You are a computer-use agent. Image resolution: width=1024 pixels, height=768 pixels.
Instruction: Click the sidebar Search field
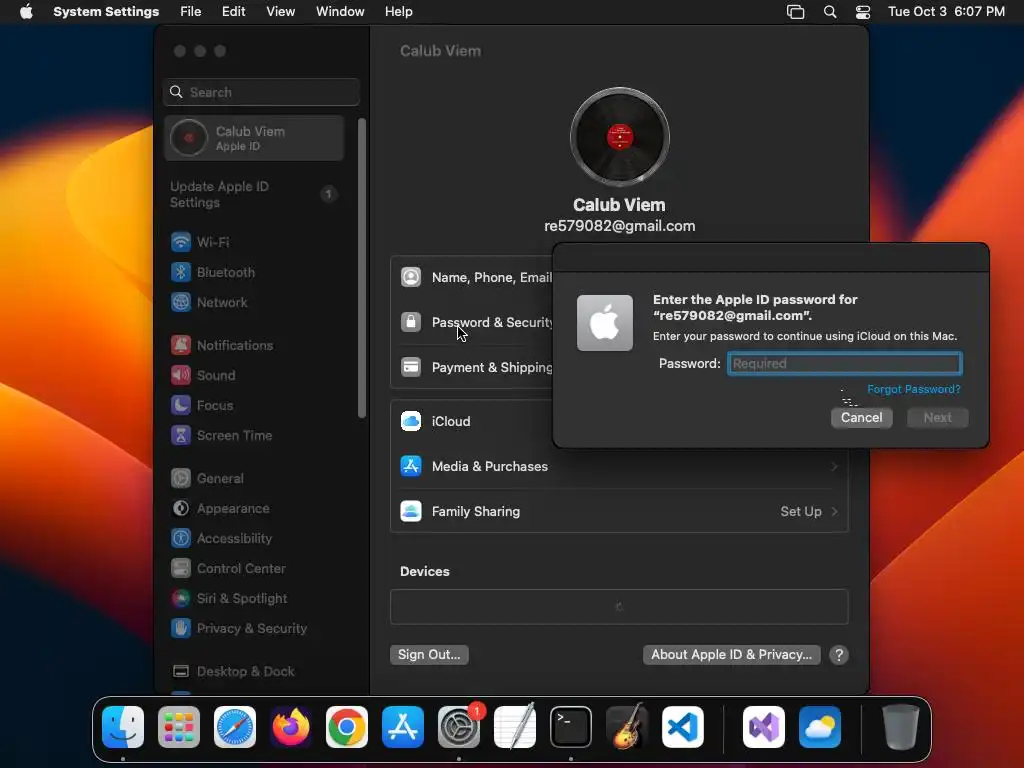(x=261, y=92)
